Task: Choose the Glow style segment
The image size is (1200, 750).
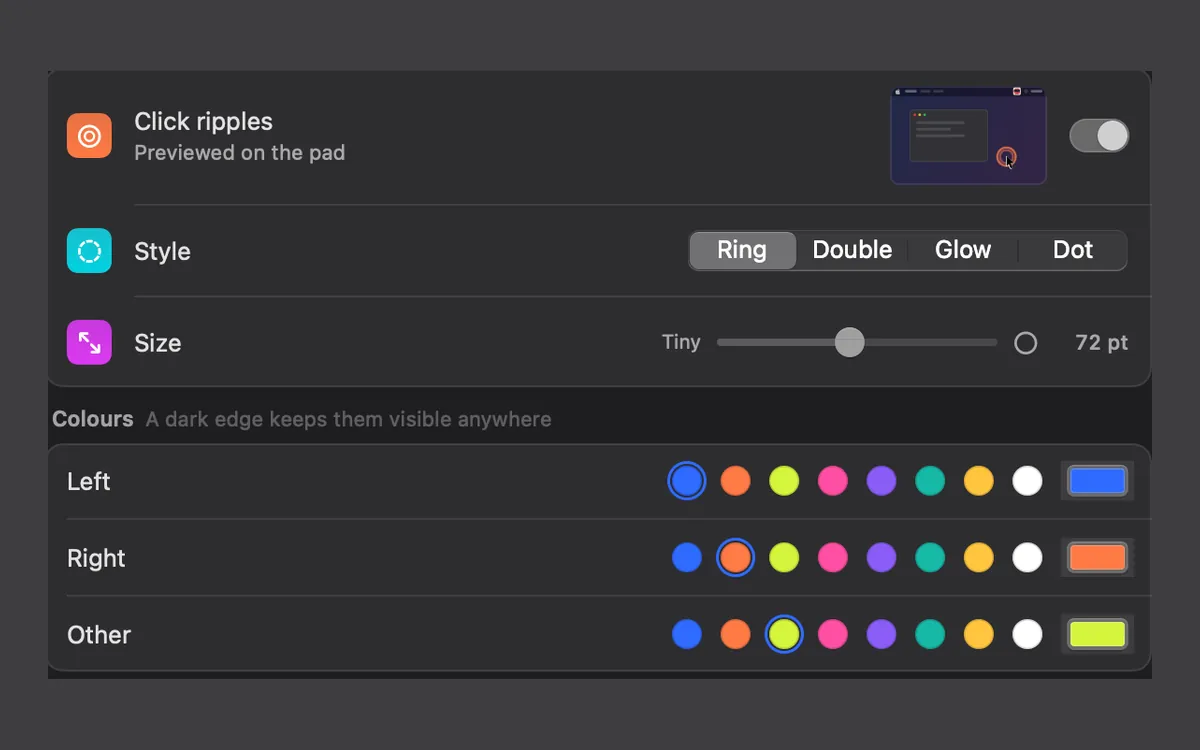Action: pyautogui.click(x=963, y=250)
